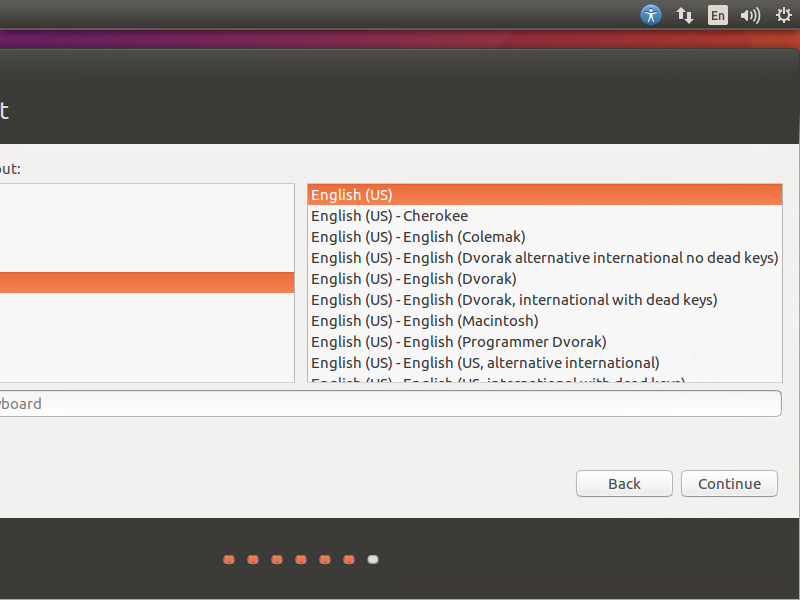Select English (US) - Cherokee variant
The height and width of the screenshot is (600, 800).
pos(389,216)
